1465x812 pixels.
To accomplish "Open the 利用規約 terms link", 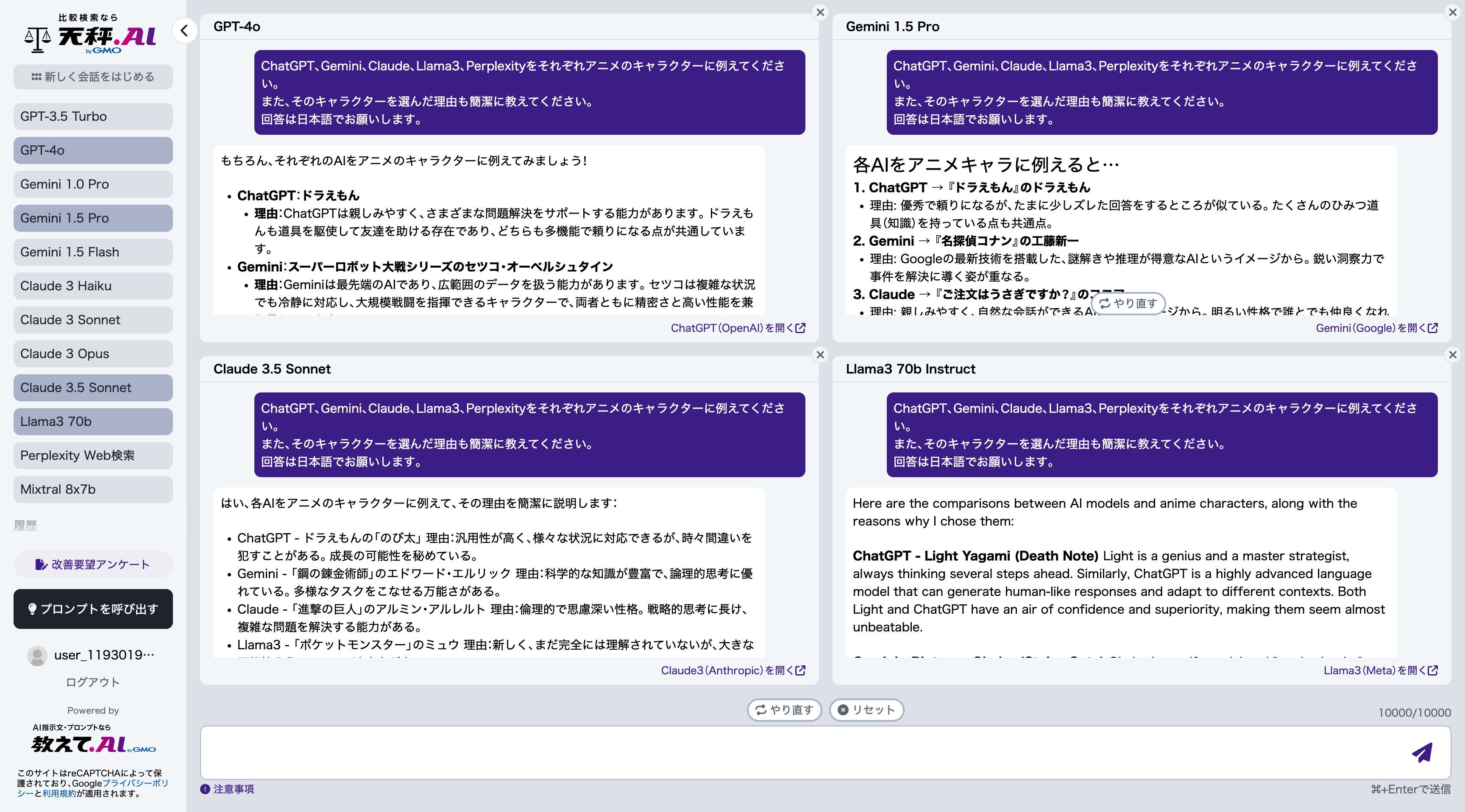I will click(59, 794).
